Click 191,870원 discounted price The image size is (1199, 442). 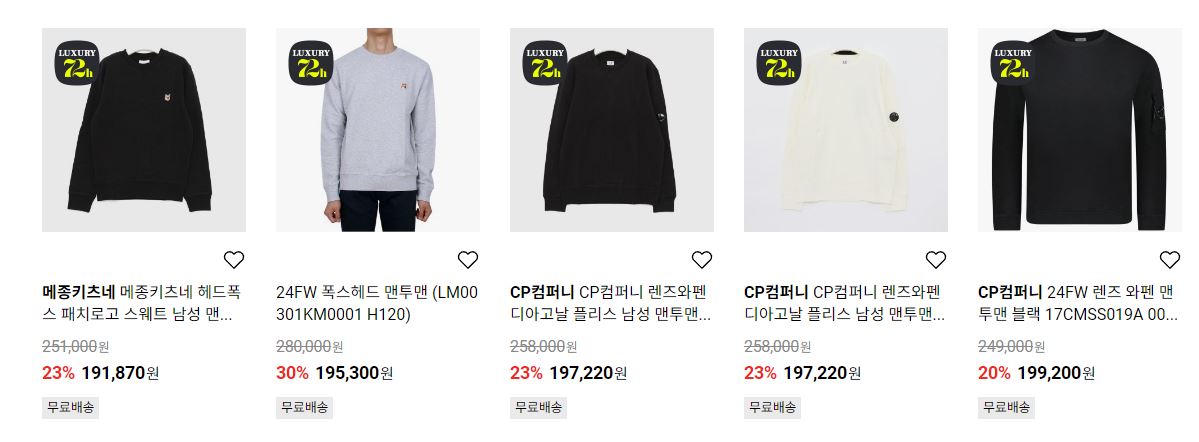pos(120,373)
